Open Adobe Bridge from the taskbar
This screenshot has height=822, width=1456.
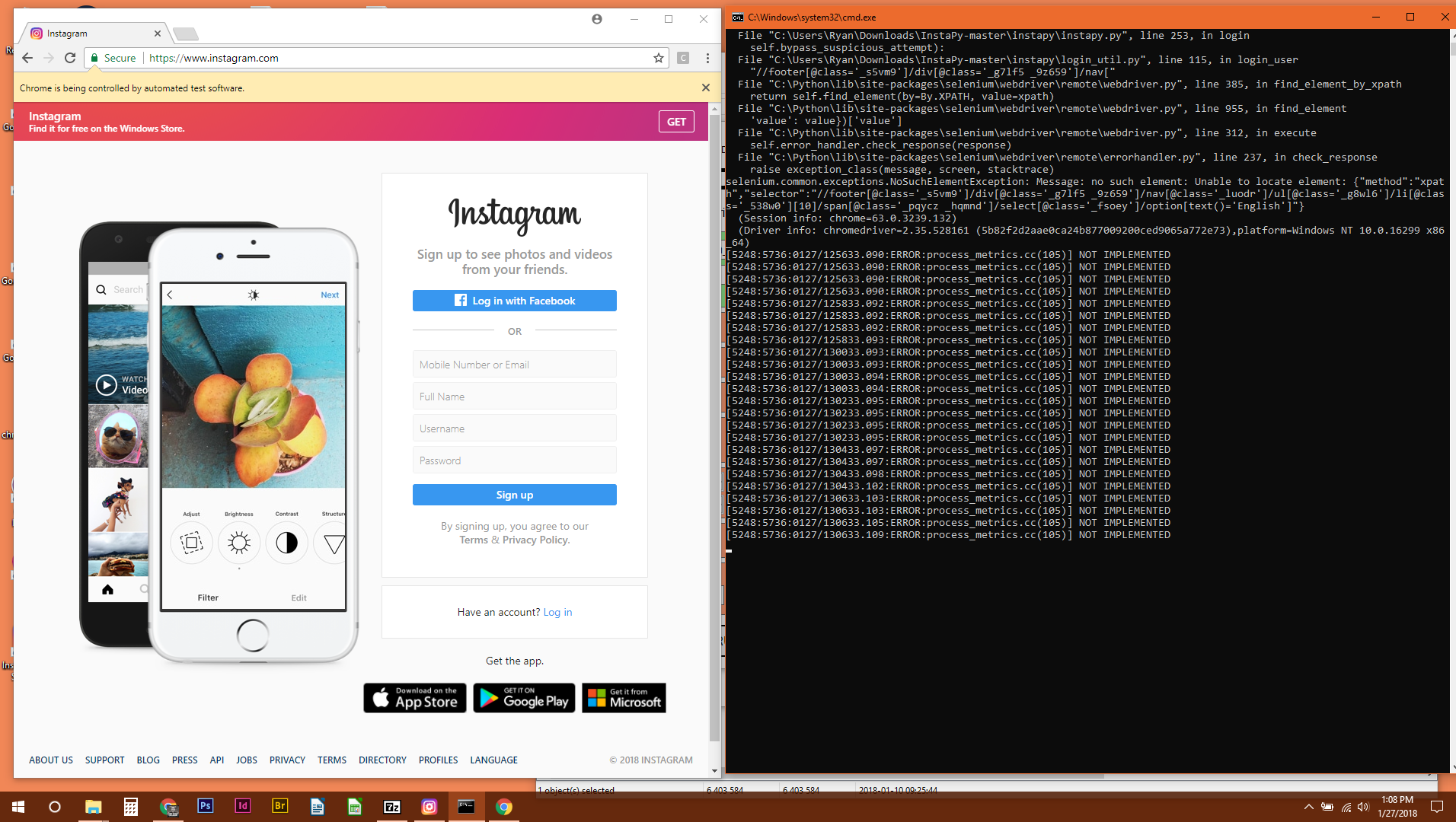[280, 807]
